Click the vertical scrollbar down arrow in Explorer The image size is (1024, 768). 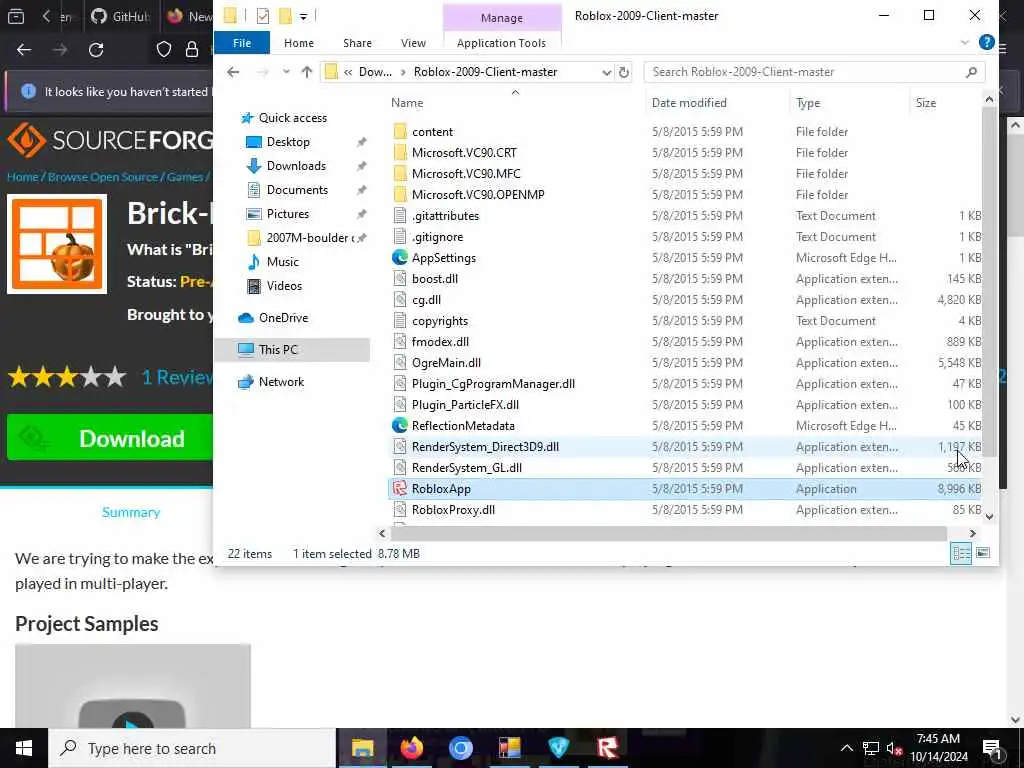(x=989, y=516)
